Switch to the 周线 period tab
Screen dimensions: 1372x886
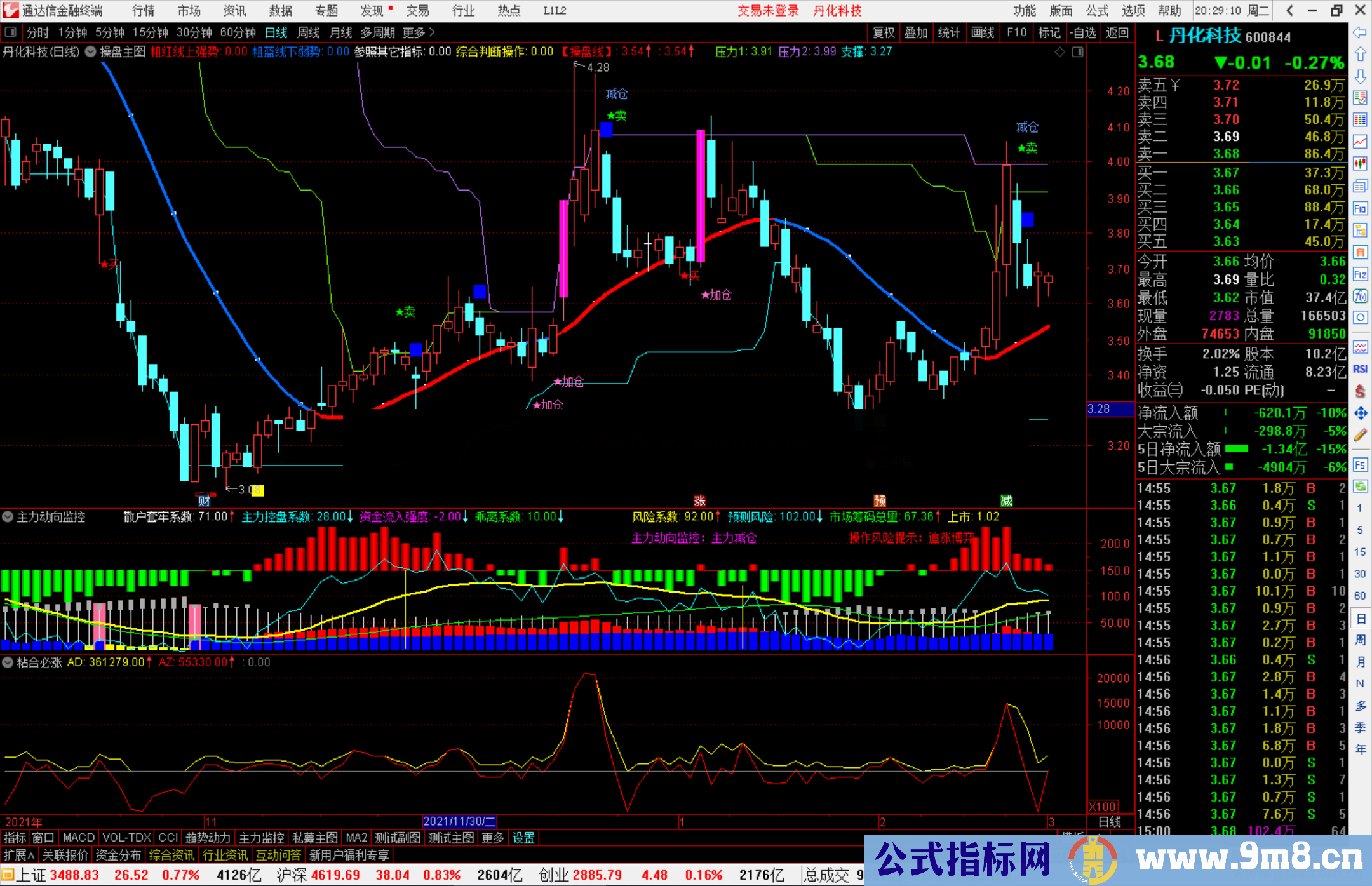[309, 32]
